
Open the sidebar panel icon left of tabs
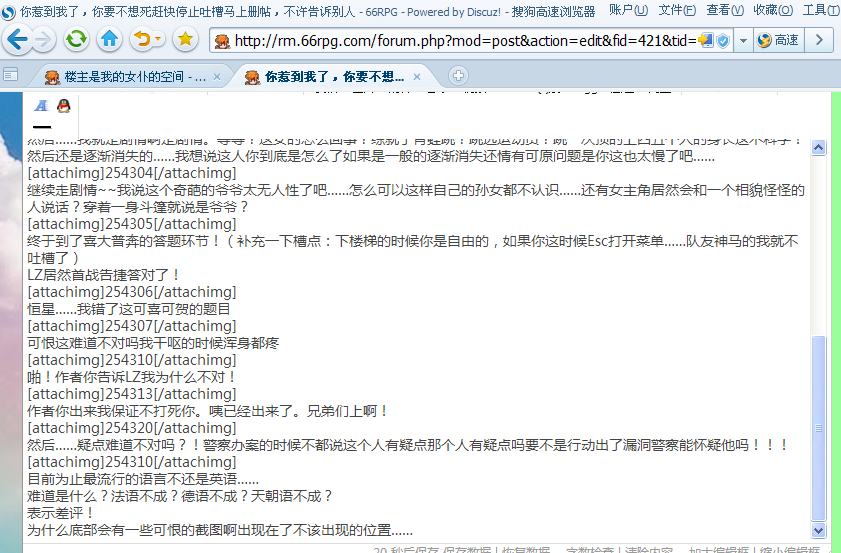pos(11,75)
